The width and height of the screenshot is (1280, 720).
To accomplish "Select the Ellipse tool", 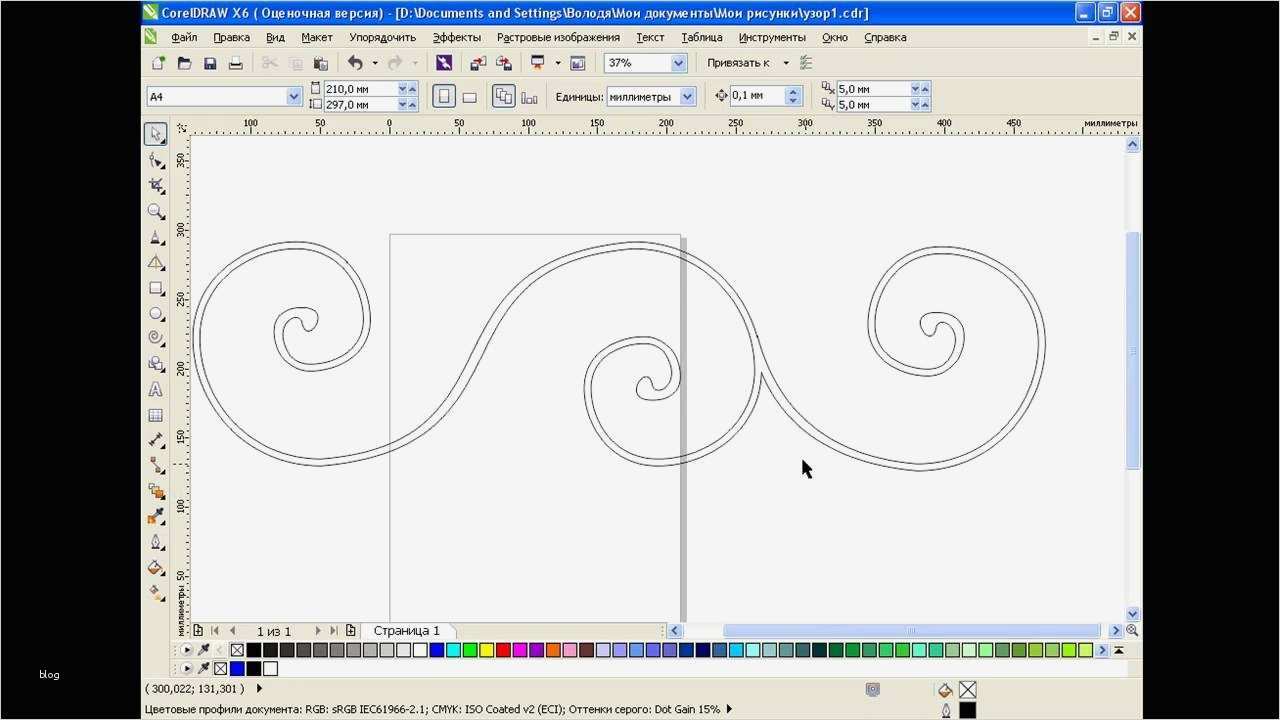I will [156, 314].
